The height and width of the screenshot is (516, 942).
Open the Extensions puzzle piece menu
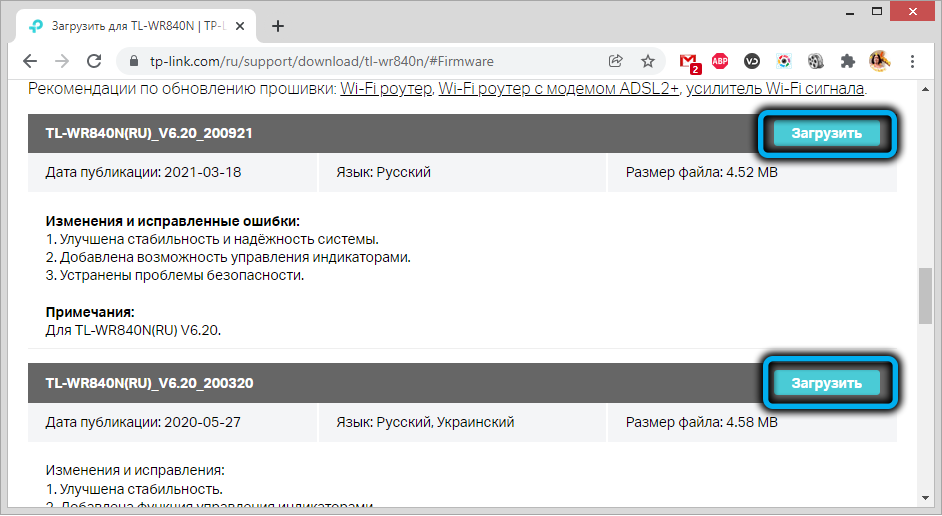point(847,61)
